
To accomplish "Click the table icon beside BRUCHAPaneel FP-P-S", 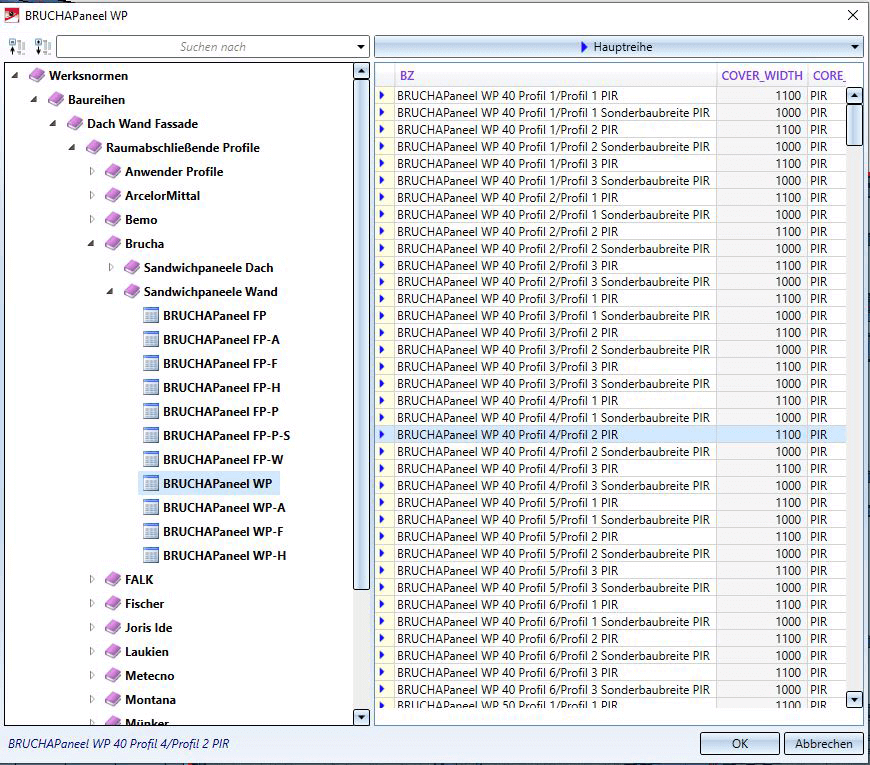I will (151, 435).
